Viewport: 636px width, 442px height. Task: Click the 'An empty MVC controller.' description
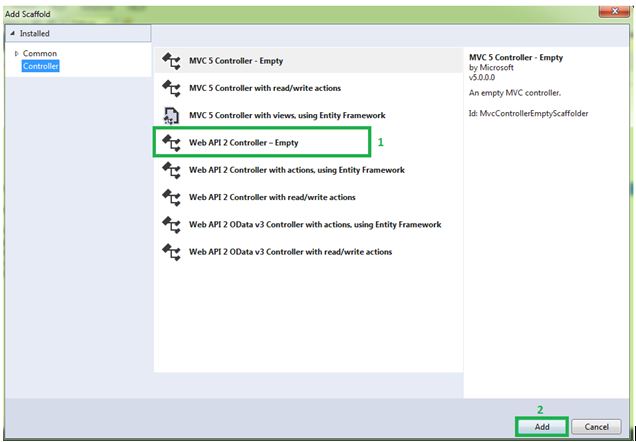click(515, 93)
